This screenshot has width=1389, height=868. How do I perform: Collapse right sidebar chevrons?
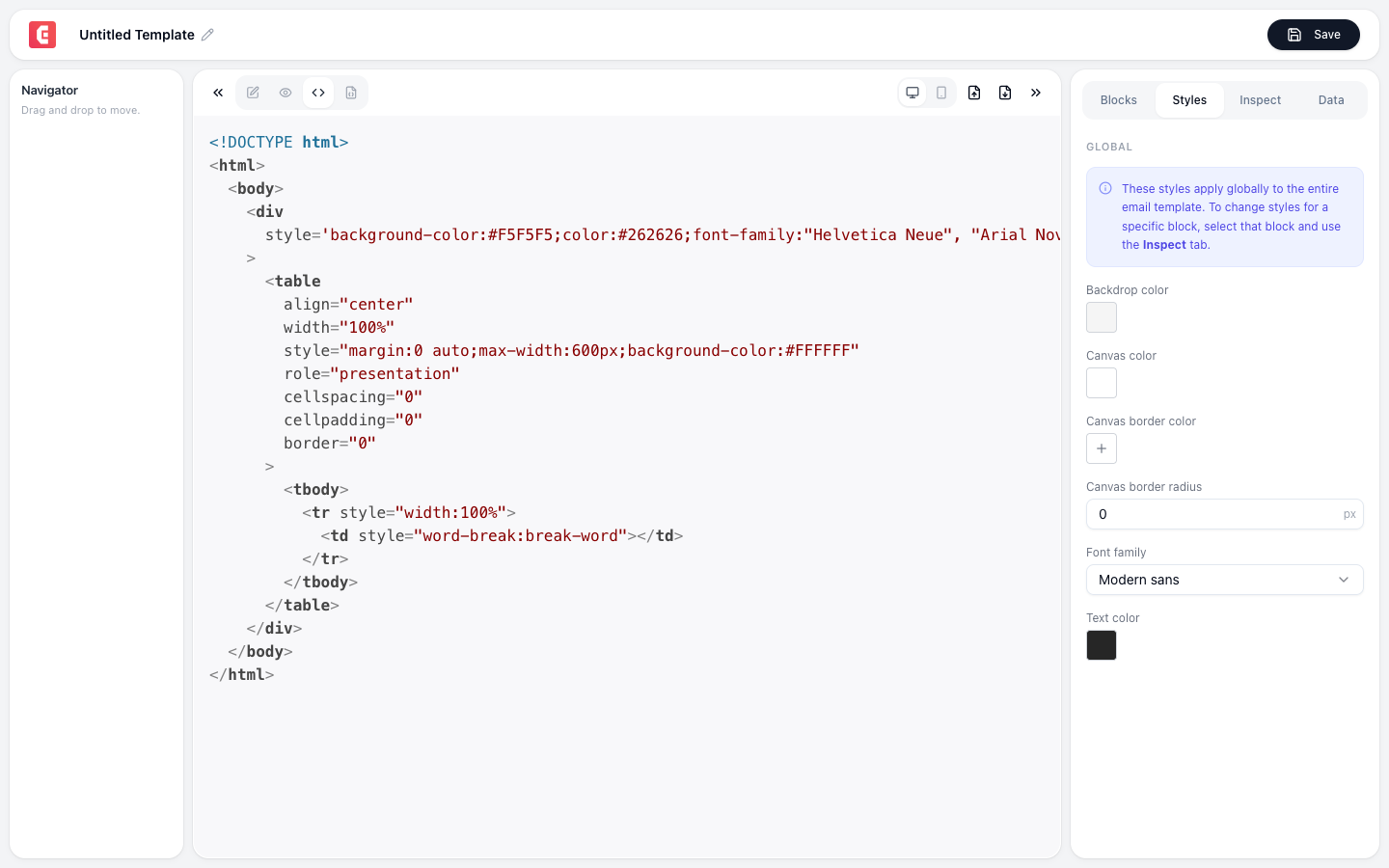point(1036,93)
